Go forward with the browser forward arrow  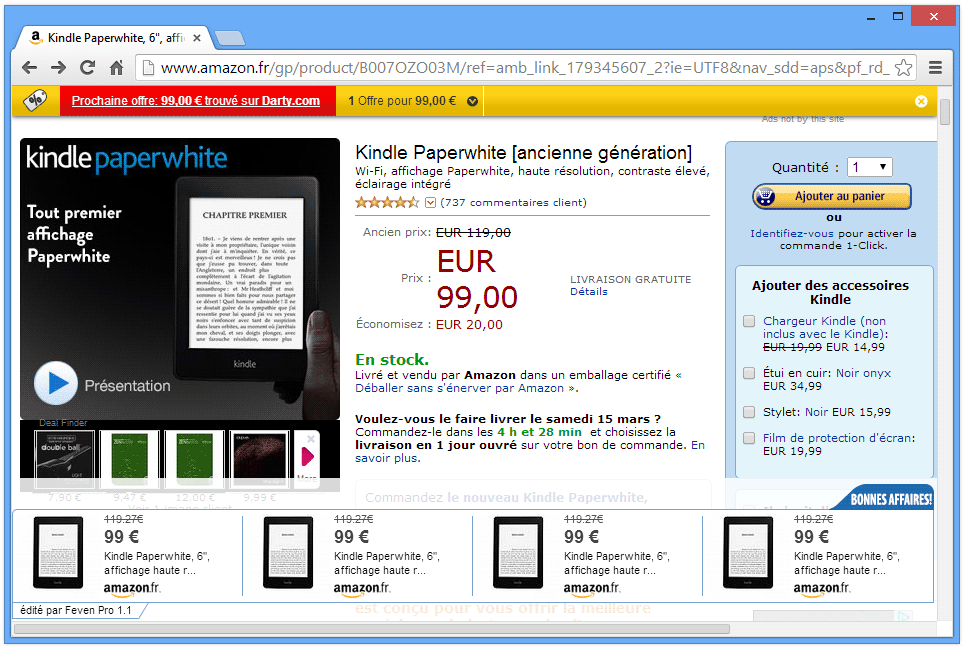coord(58,68)
